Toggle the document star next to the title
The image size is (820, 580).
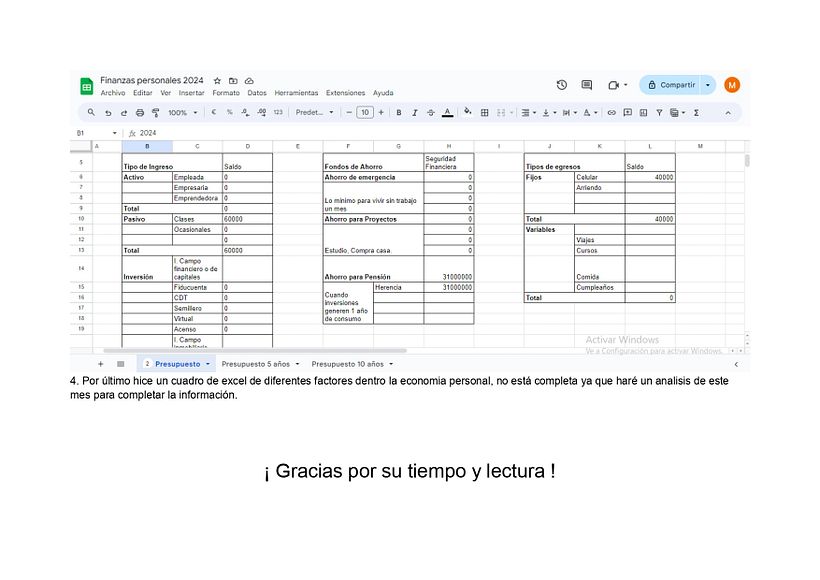[215, 81]
